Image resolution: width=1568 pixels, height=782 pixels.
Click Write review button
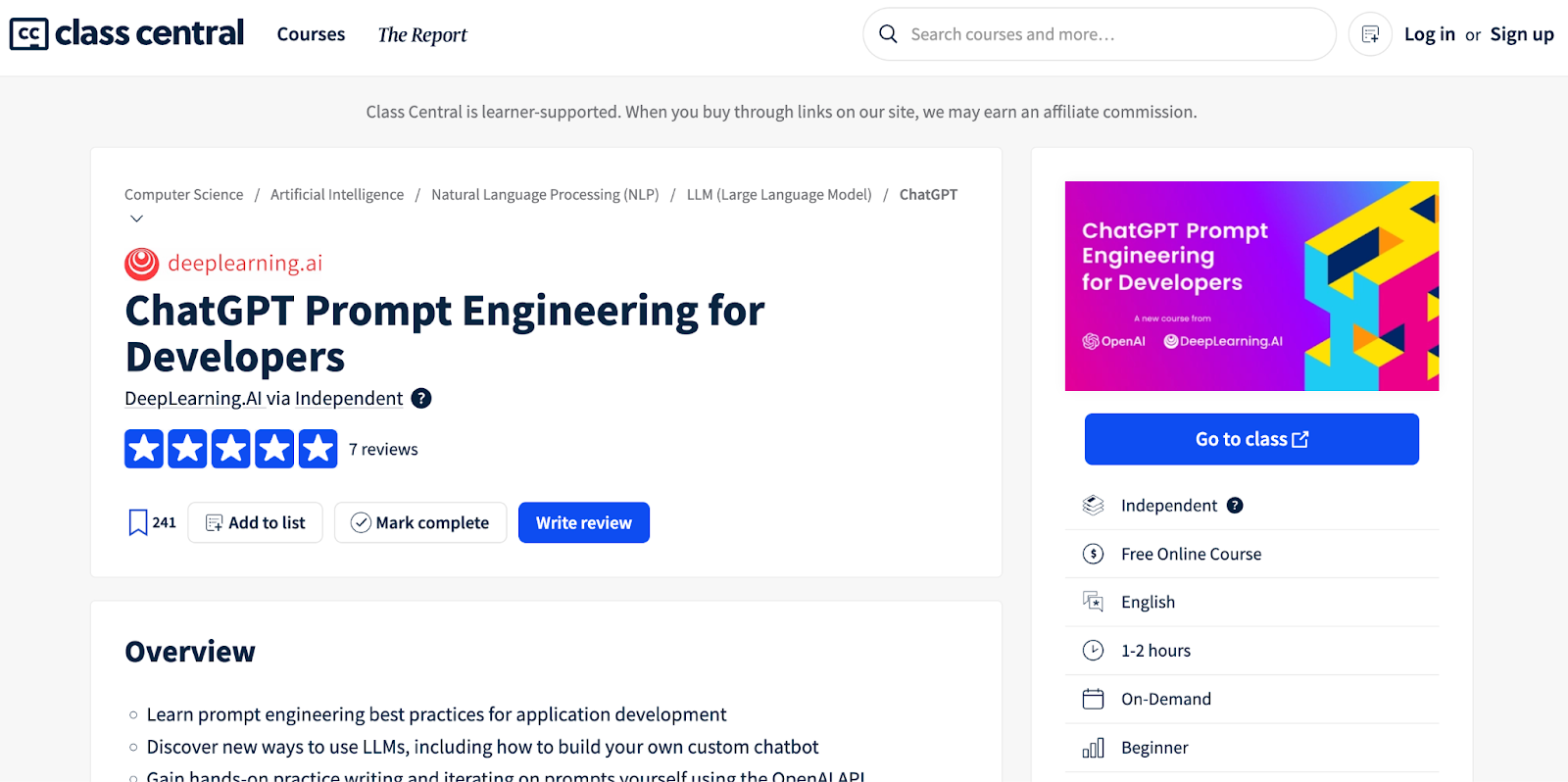[584, 522]
